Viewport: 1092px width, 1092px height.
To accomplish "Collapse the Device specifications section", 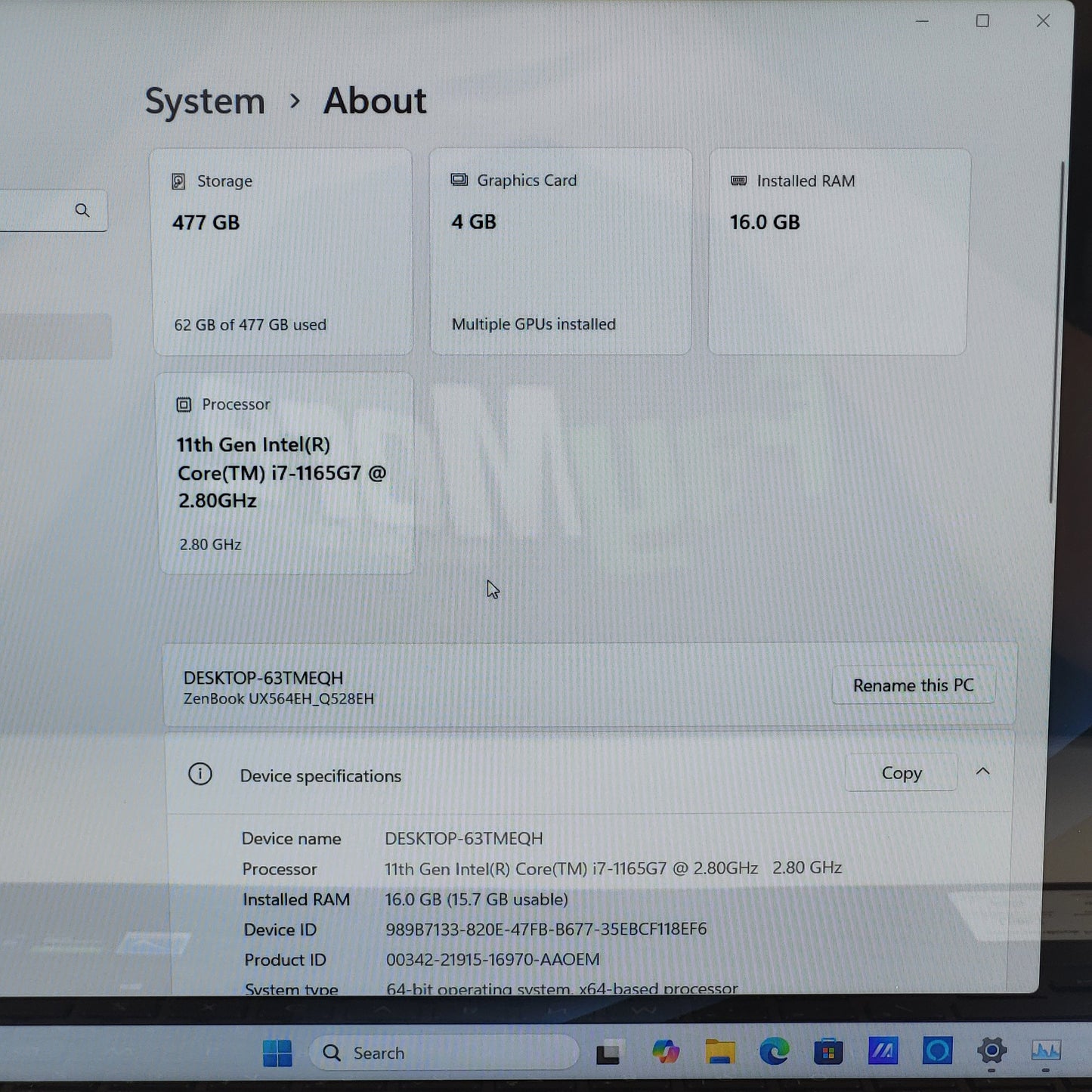I will (x=982, y=772).
